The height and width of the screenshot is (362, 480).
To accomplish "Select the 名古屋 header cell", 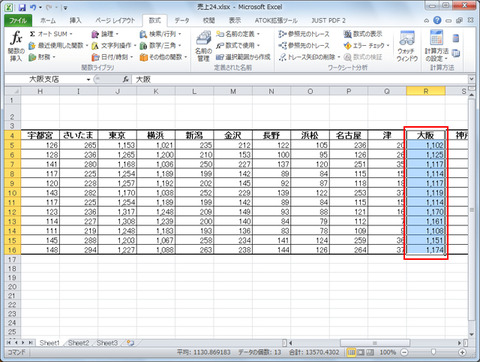I will click(x=348, y=135).
